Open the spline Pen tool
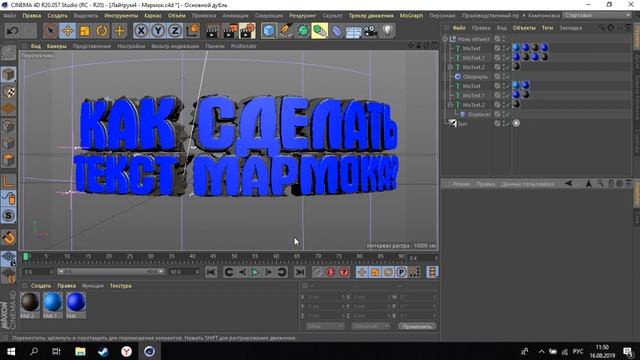 point(286,31)
